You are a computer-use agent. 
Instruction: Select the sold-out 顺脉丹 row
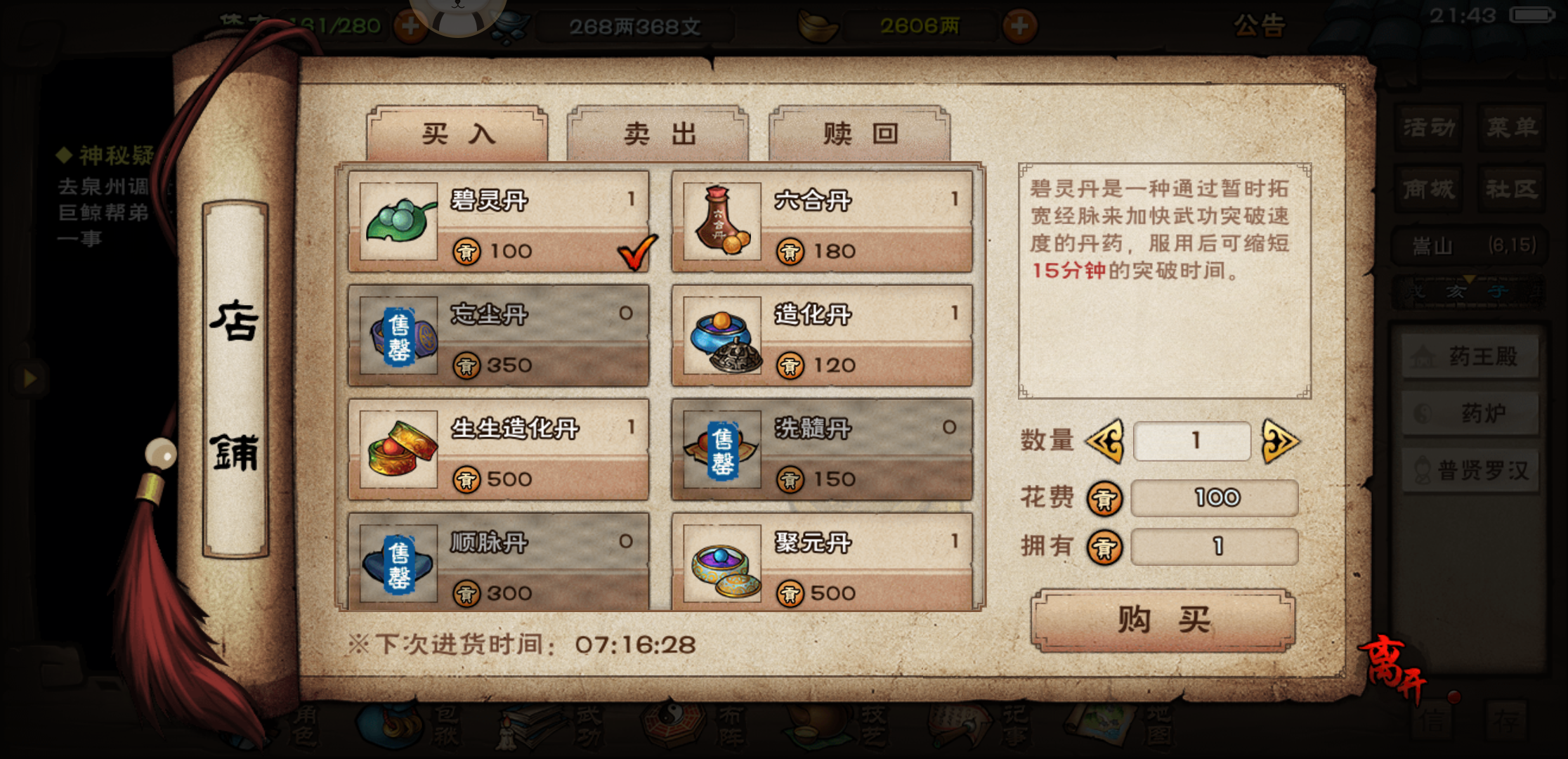coord(498,562)
